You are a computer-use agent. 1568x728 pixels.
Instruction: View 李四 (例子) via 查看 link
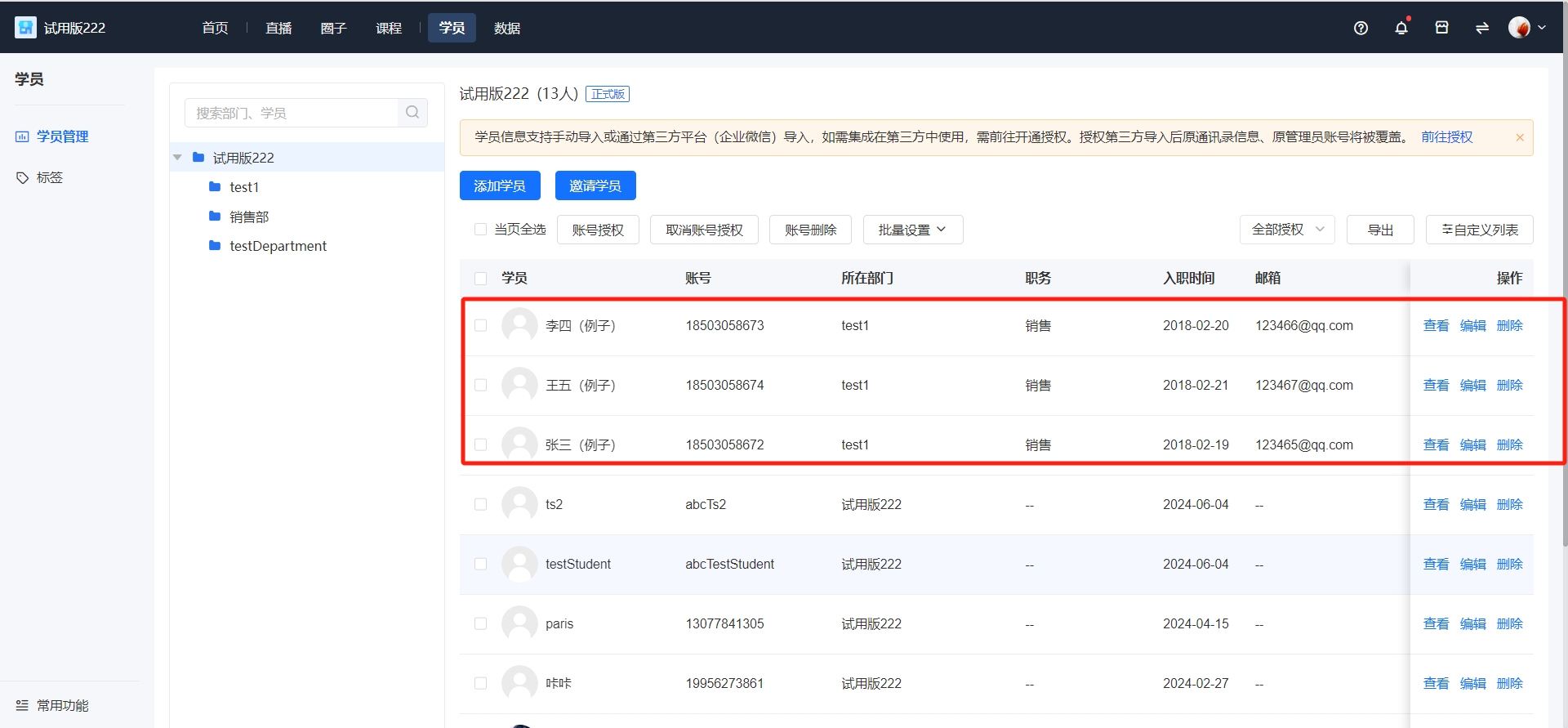point(1436,325)
